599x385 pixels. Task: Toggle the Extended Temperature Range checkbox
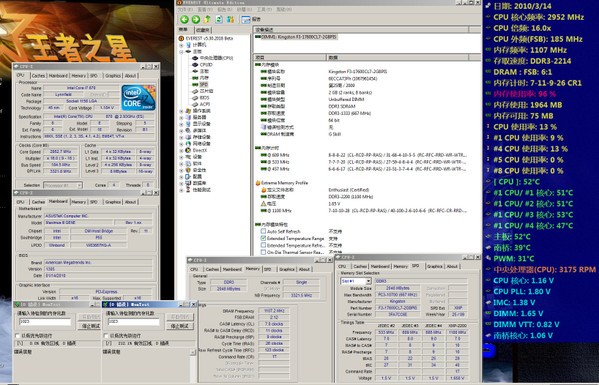[x=263, y=238]
